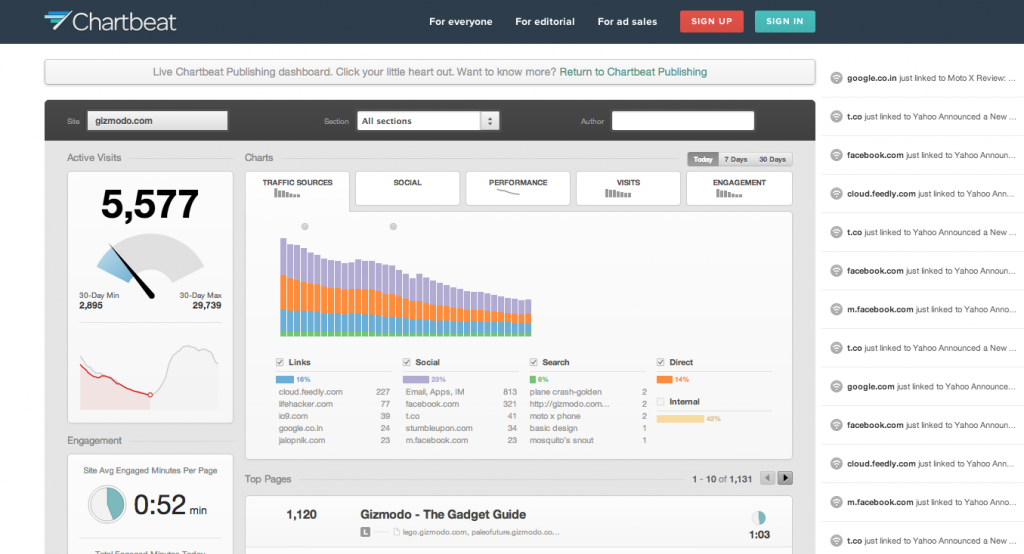
Task: Click the link icon beside cloud.feedly.com Yahoo Ann... feed item near top
Action: click(x=836, y=193)
